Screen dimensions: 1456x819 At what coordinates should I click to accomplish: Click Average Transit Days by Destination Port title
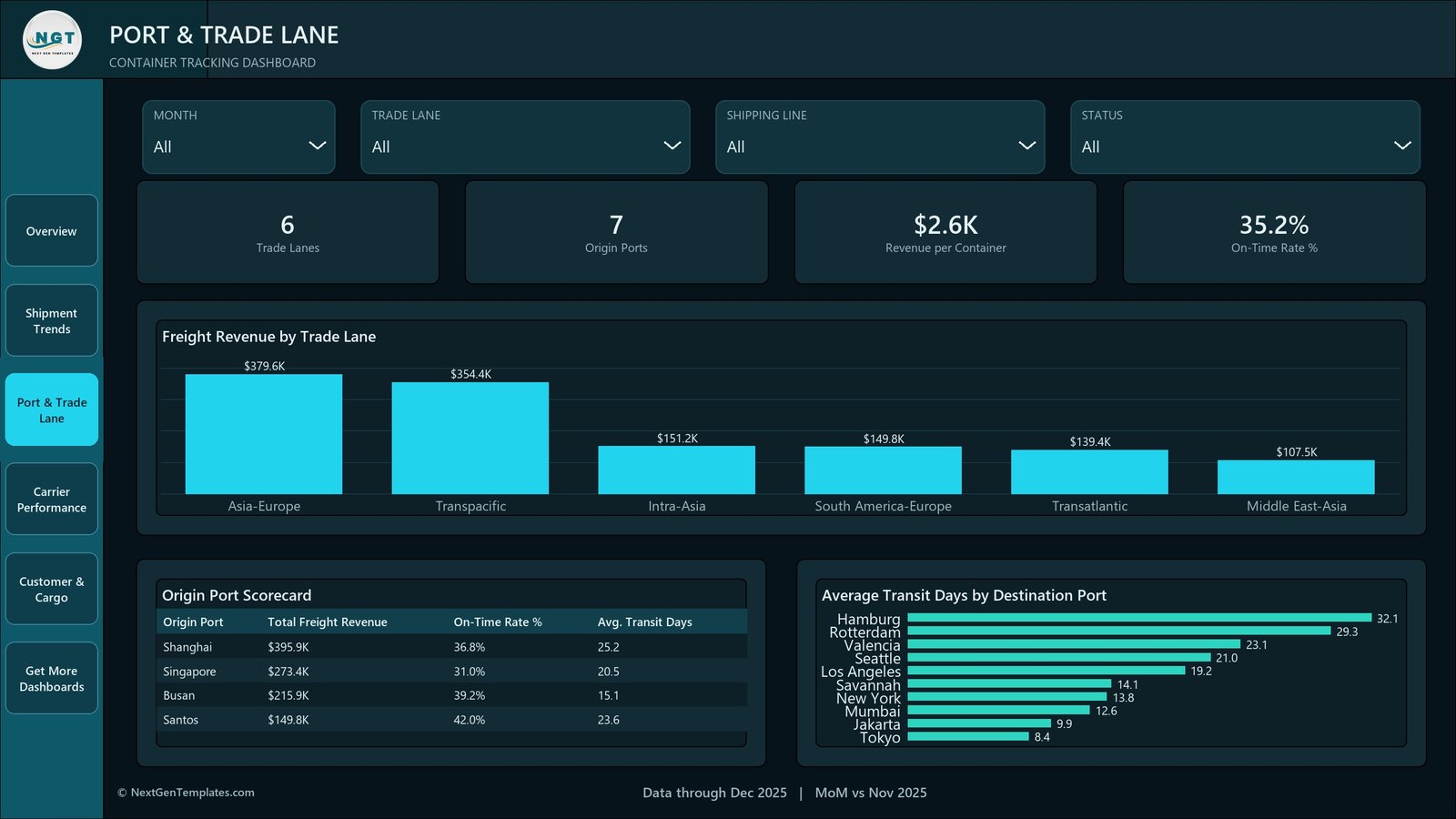(x=964, y=595)
